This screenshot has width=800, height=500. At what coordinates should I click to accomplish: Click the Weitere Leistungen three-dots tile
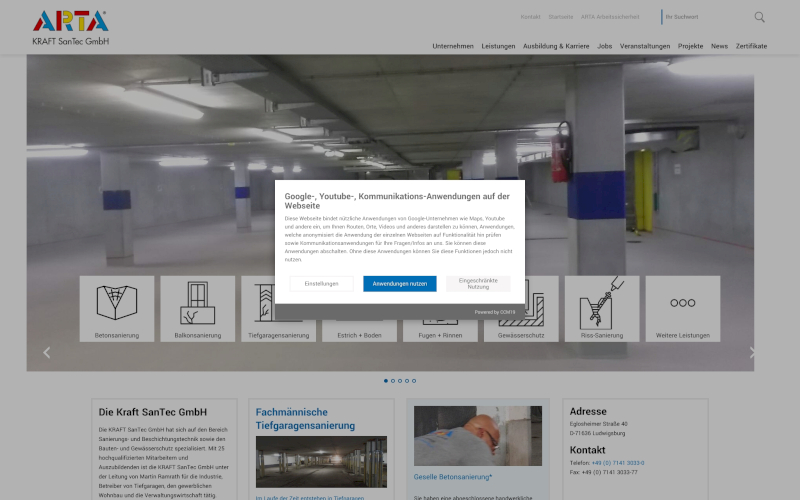point(682,309)
